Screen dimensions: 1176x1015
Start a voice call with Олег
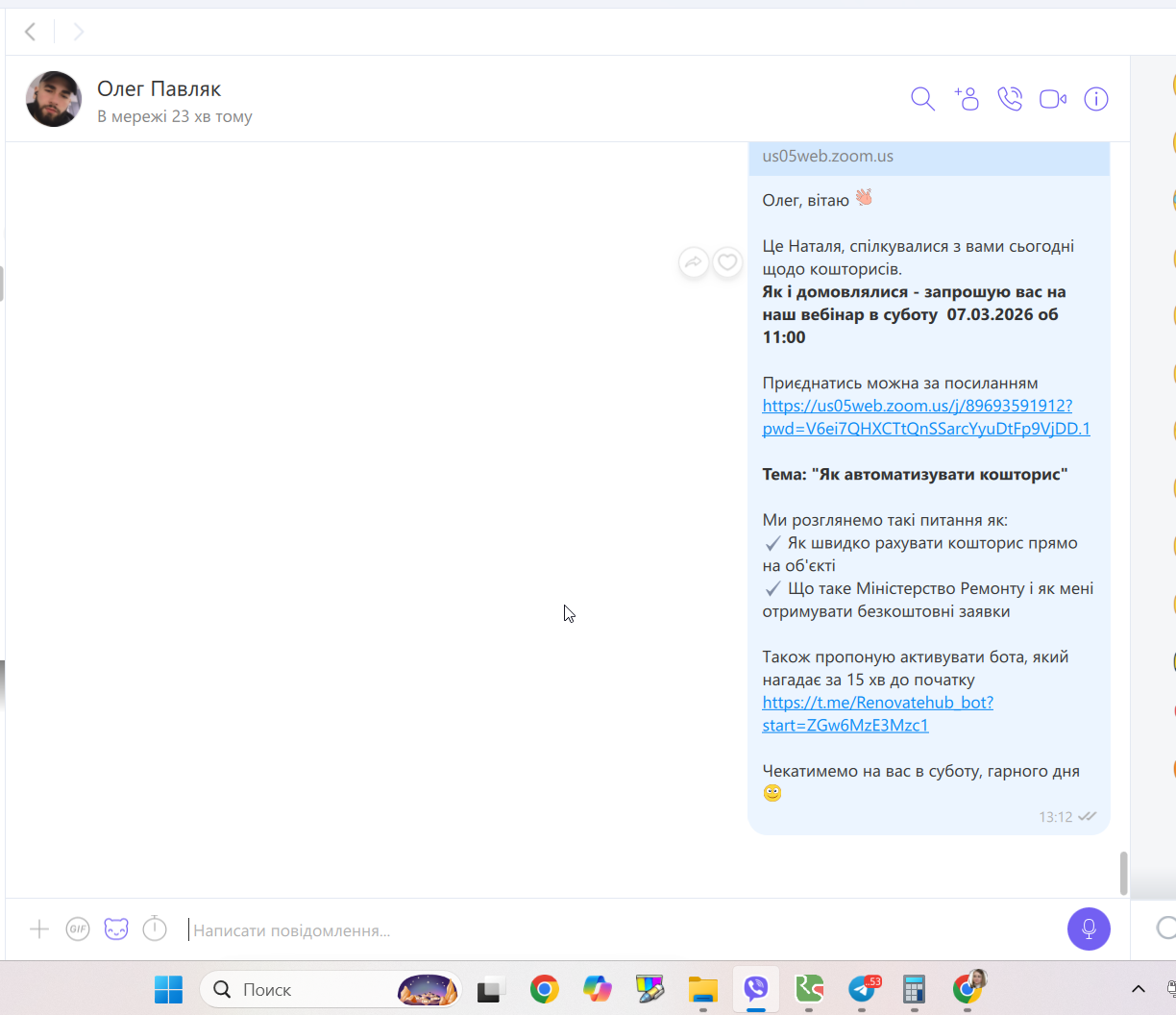click(1010, 99)
